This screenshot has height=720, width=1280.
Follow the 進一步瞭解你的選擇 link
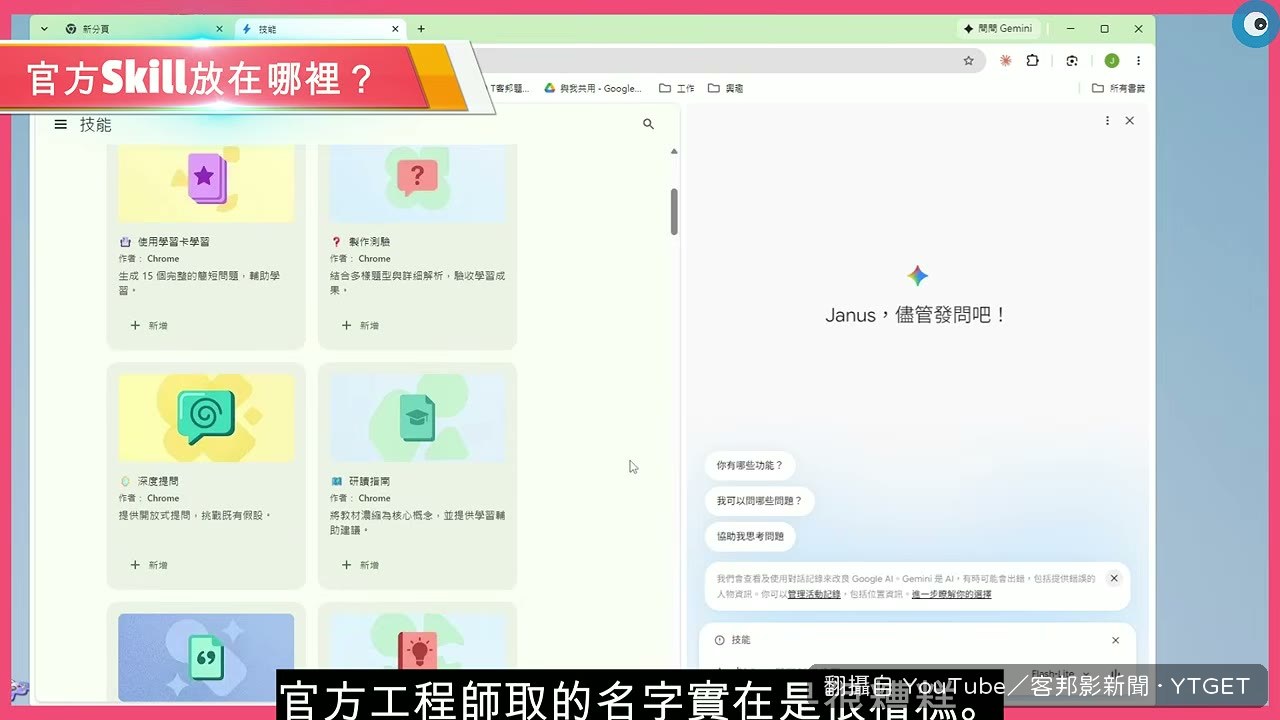pos(951,594)
